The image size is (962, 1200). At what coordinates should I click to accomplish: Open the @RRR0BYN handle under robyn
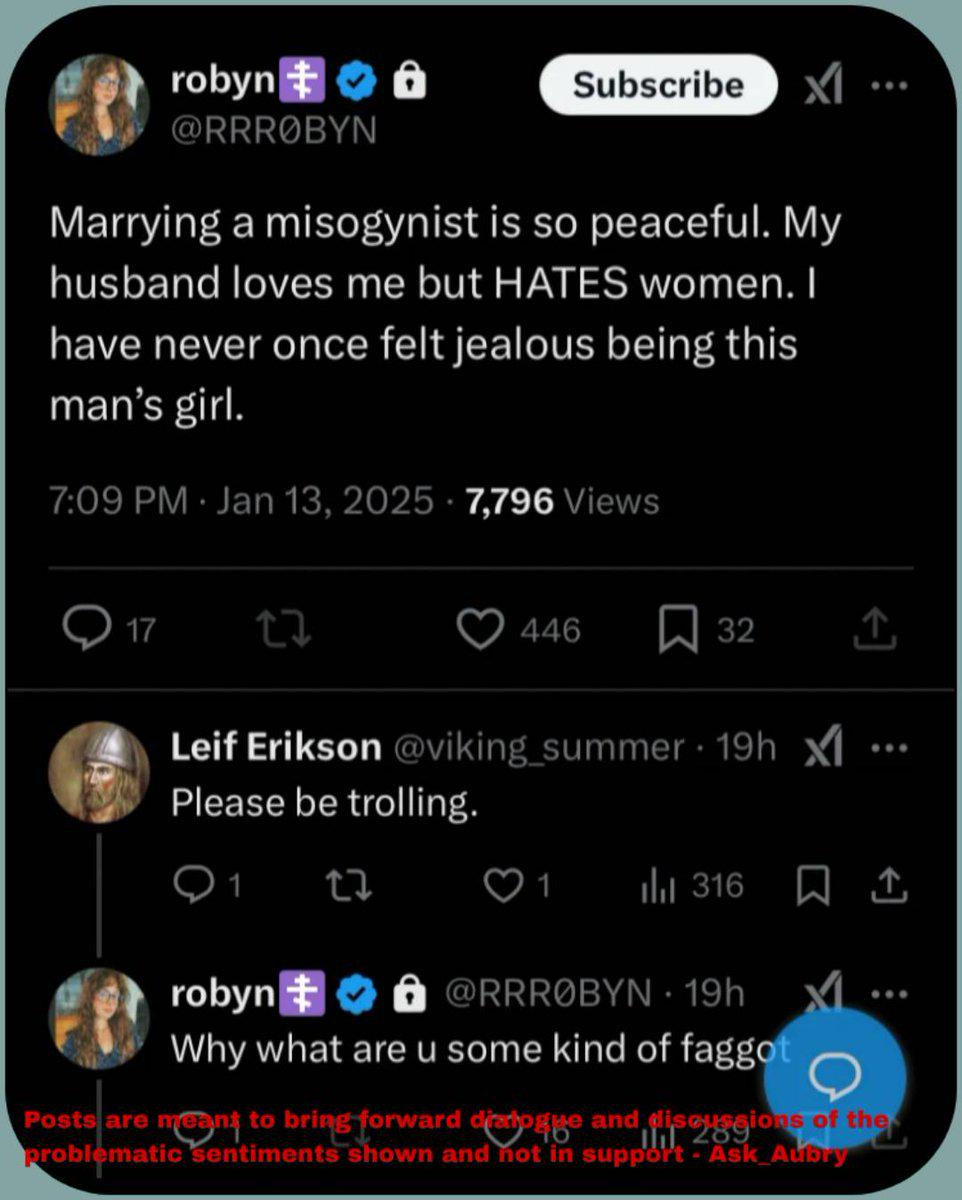(x=274, y=131)
